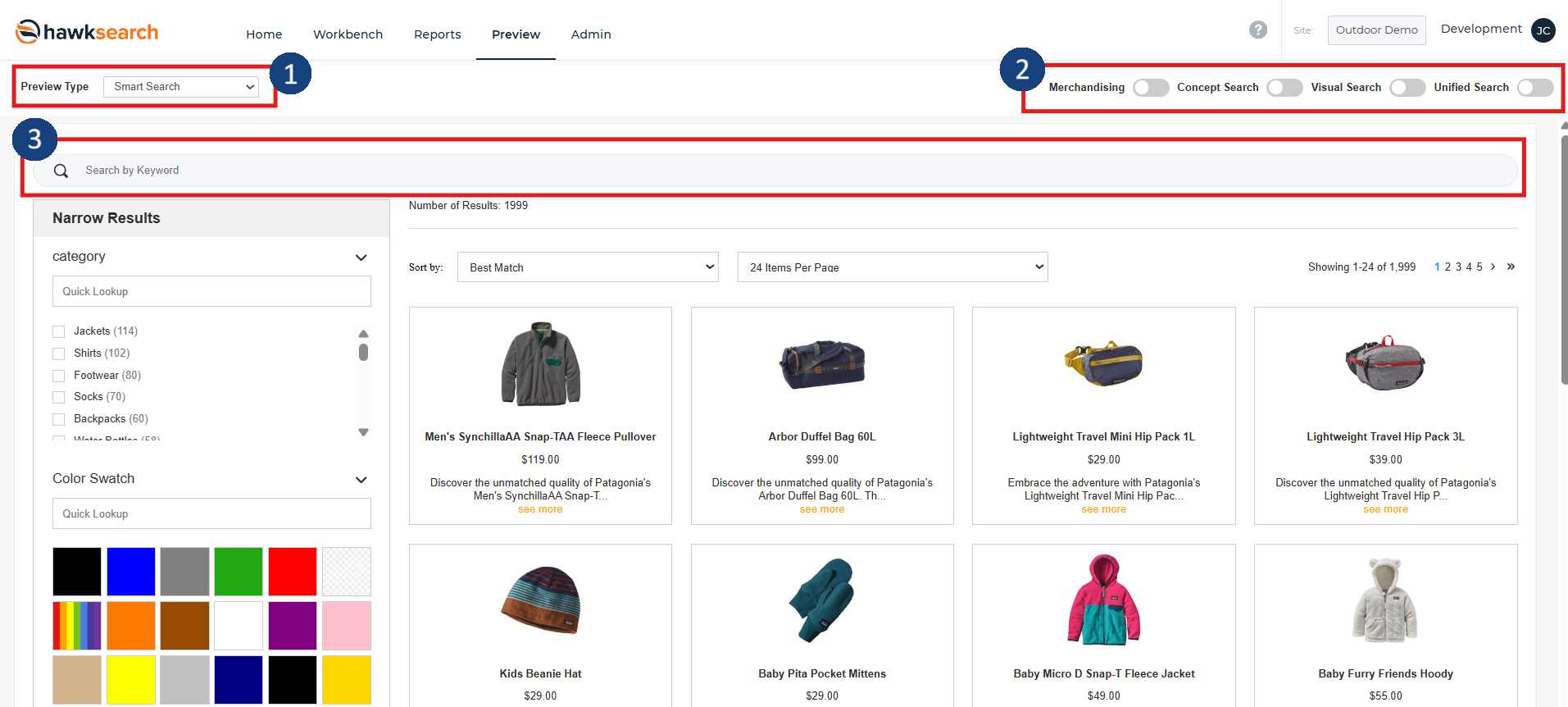Select the Preview tab

click(516, 34)
